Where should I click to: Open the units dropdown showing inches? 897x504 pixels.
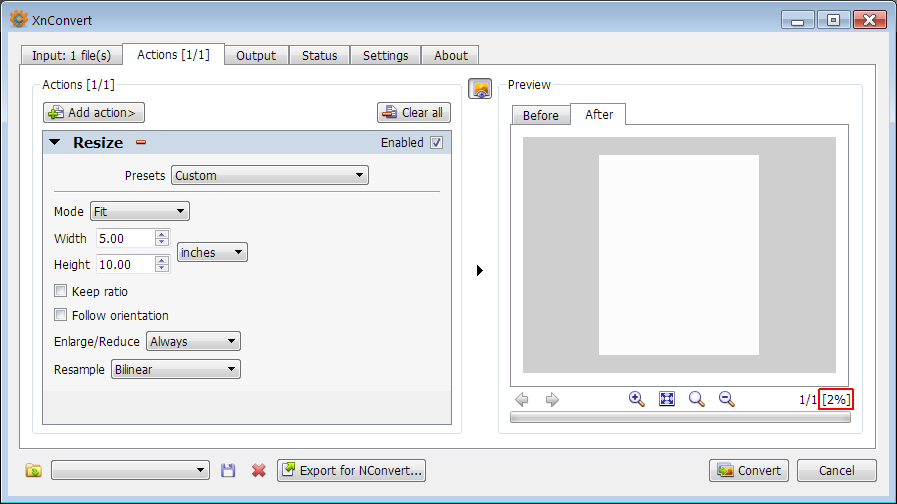click(x=212, y=252)
